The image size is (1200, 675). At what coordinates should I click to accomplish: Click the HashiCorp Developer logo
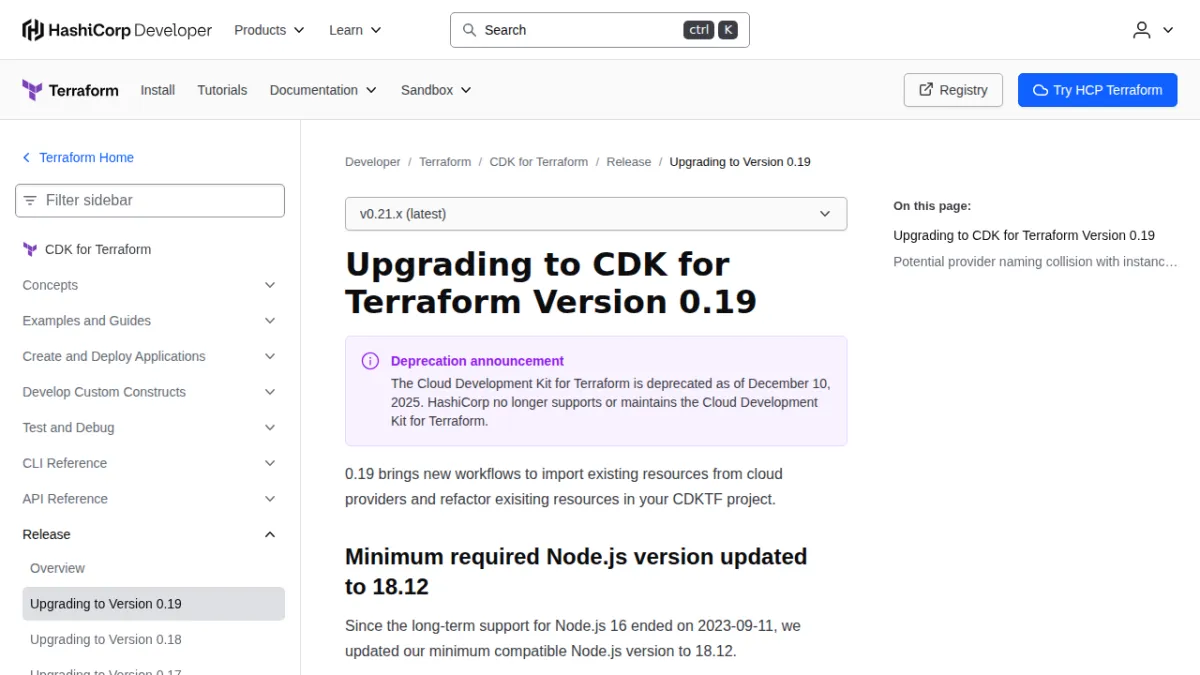click(117, 30)
